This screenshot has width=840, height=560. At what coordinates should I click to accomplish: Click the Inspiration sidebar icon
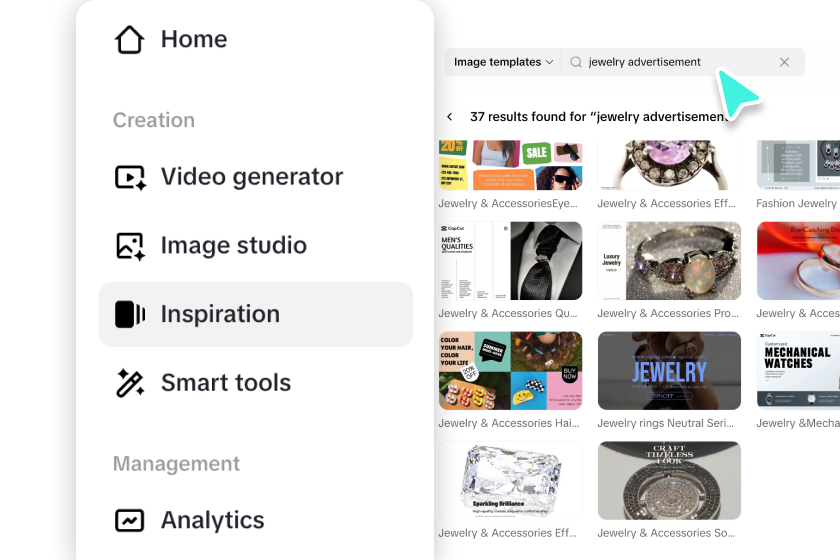(130, 314)
